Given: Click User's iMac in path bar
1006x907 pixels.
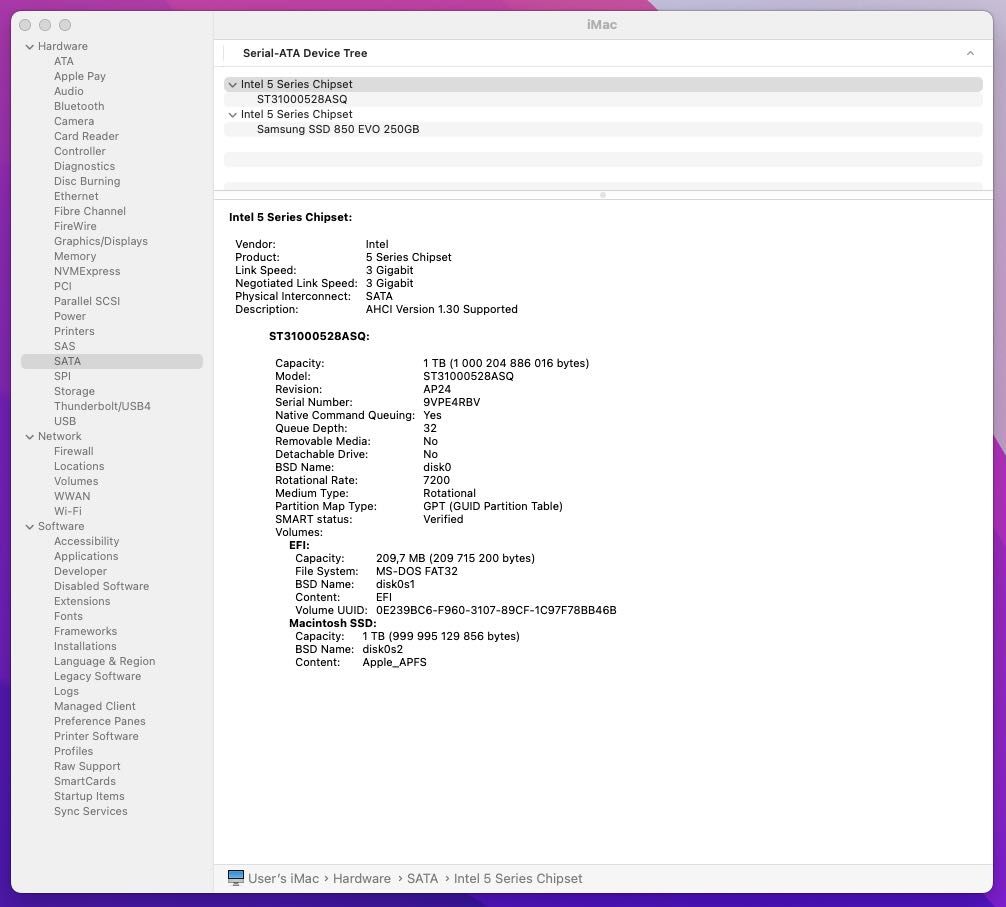Looking at the screenshot, I should click(283, 879).
